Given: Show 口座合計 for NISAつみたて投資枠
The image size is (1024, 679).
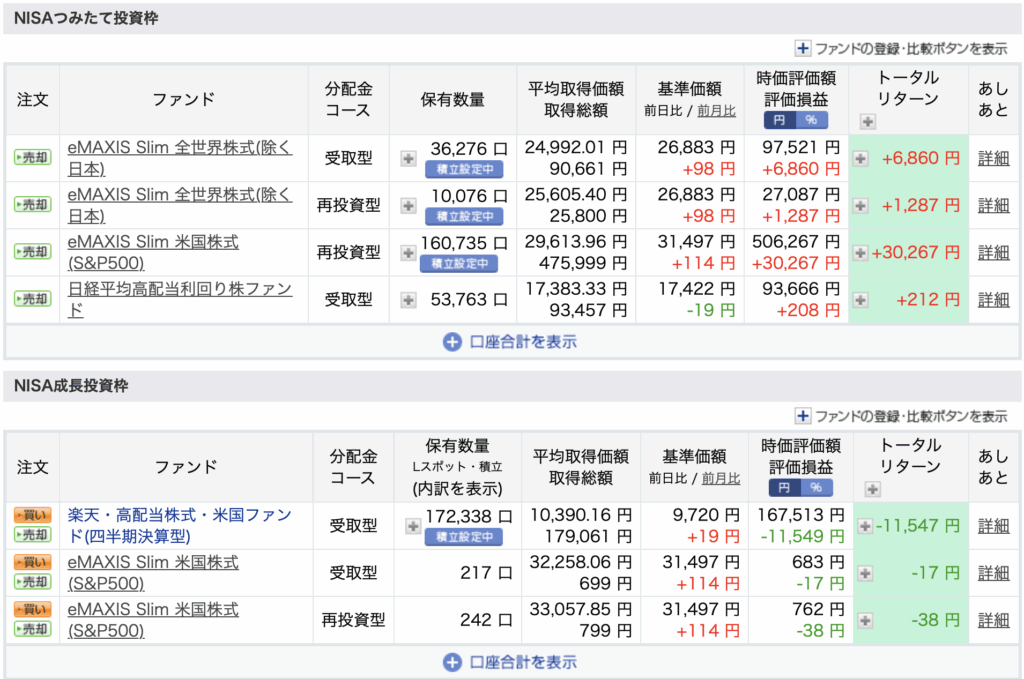Looking at the screenshot, I should tap(510, 341).
